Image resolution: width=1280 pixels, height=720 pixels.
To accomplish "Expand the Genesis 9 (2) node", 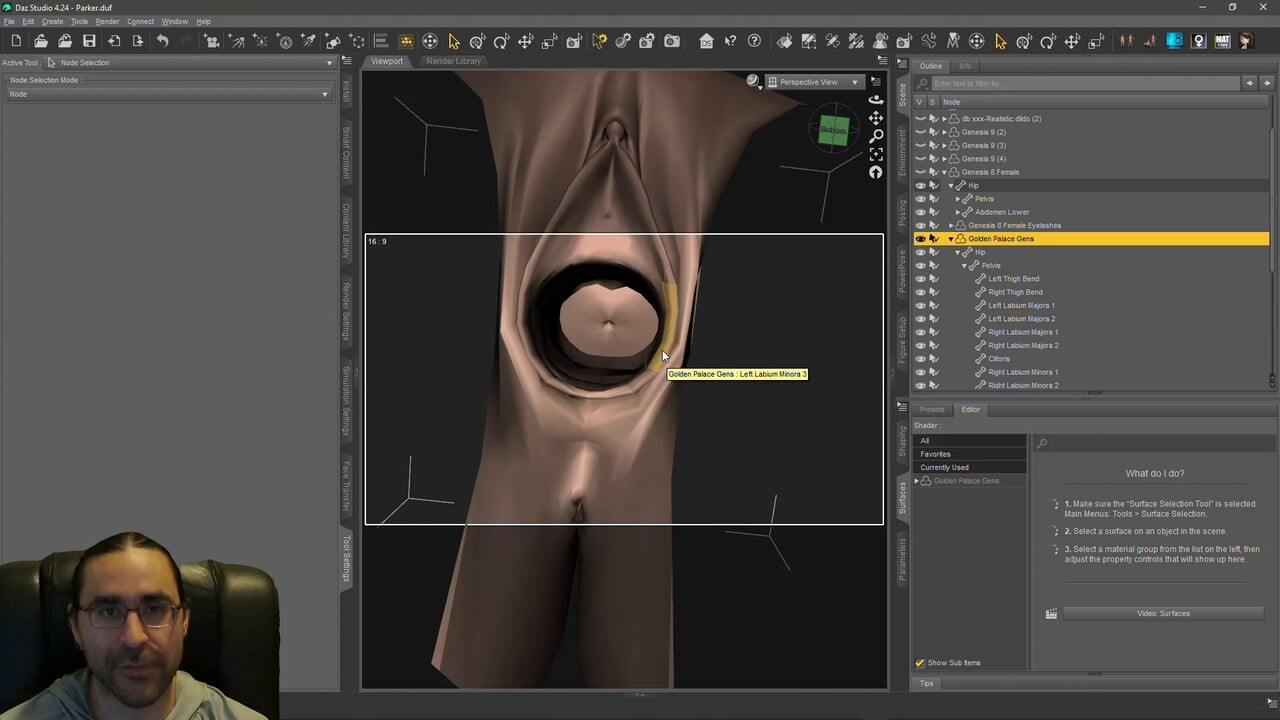I will (944, 132).
